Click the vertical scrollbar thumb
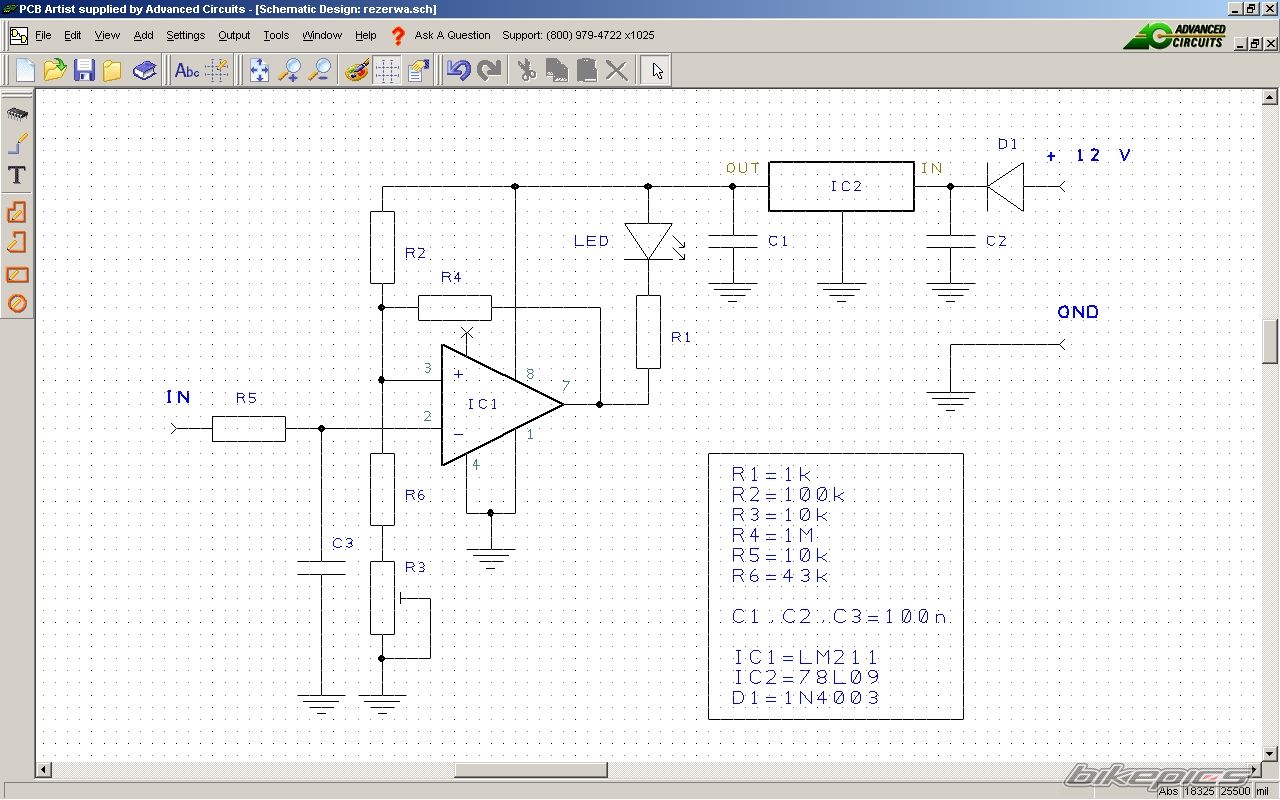This screenshot has height=800, width=1280. (x=1270, y=341)
